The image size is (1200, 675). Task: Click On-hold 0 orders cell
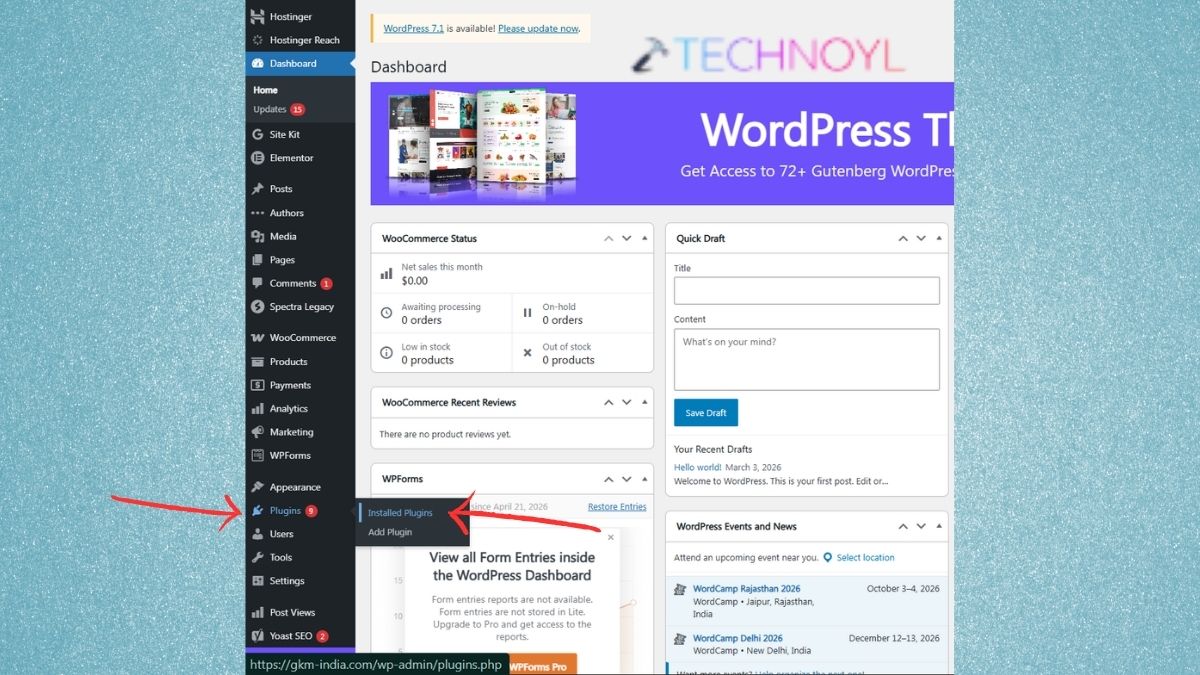(x=583, y=313)
